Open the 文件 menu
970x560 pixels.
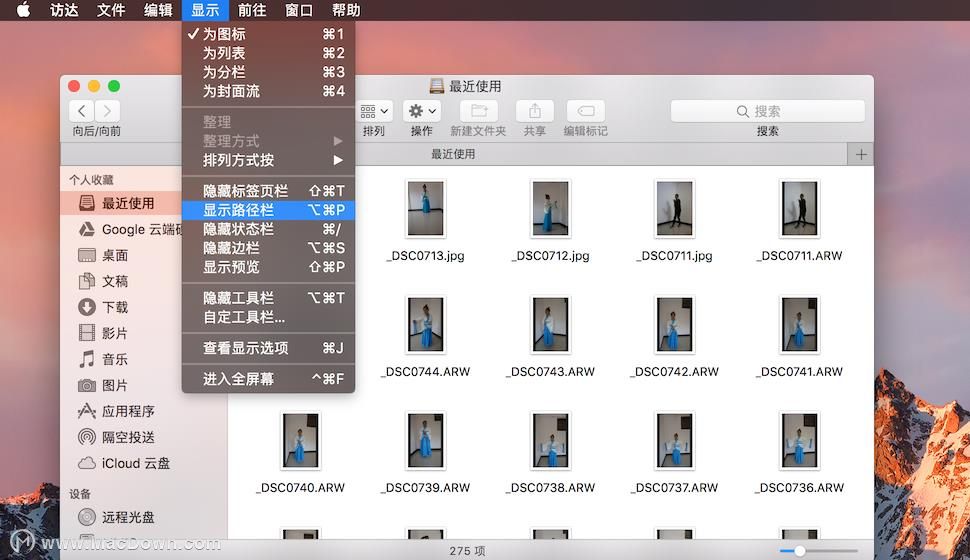111,10
